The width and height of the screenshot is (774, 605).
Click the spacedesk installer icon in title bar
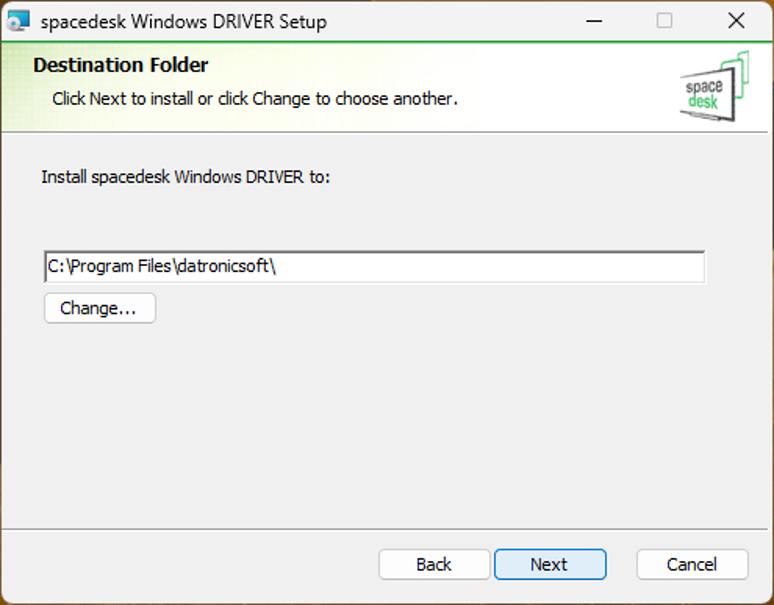click(19, 21)
